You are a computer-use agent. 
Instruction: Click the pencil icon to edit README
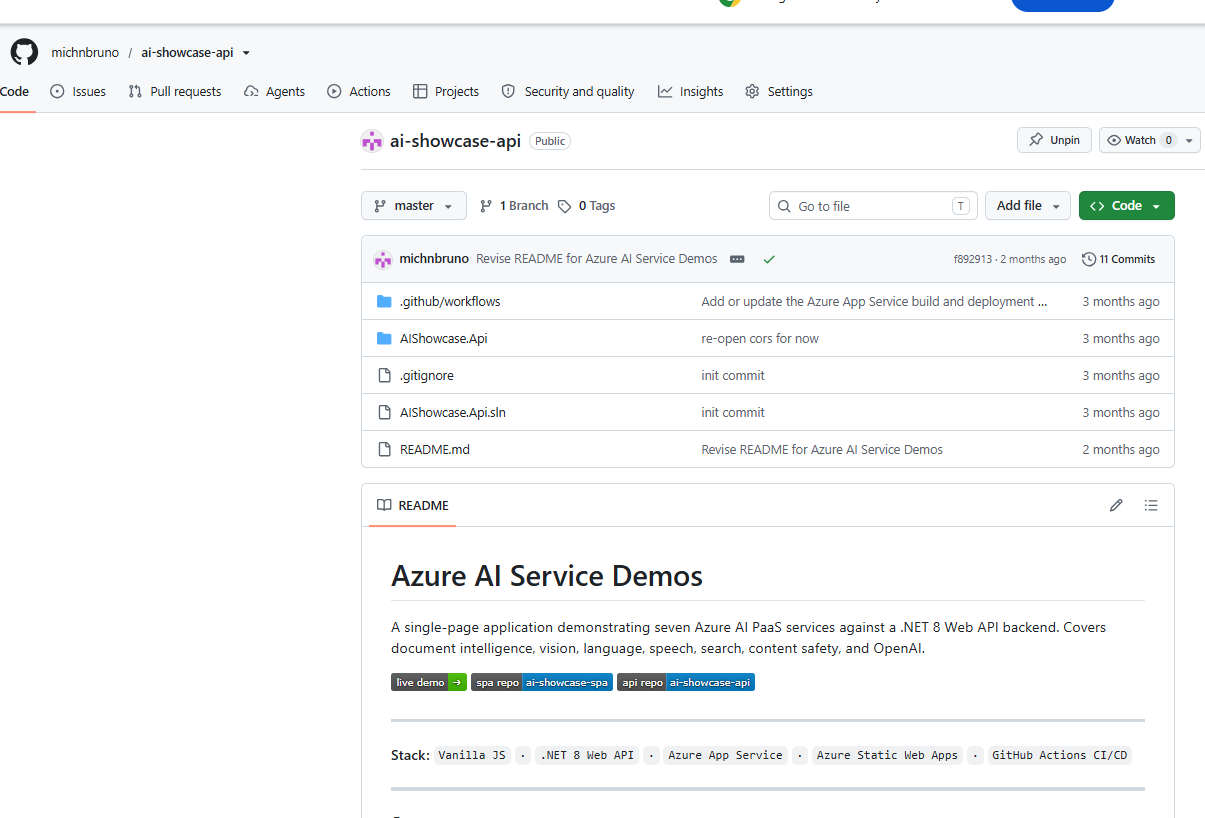[x=1116, y=505]
